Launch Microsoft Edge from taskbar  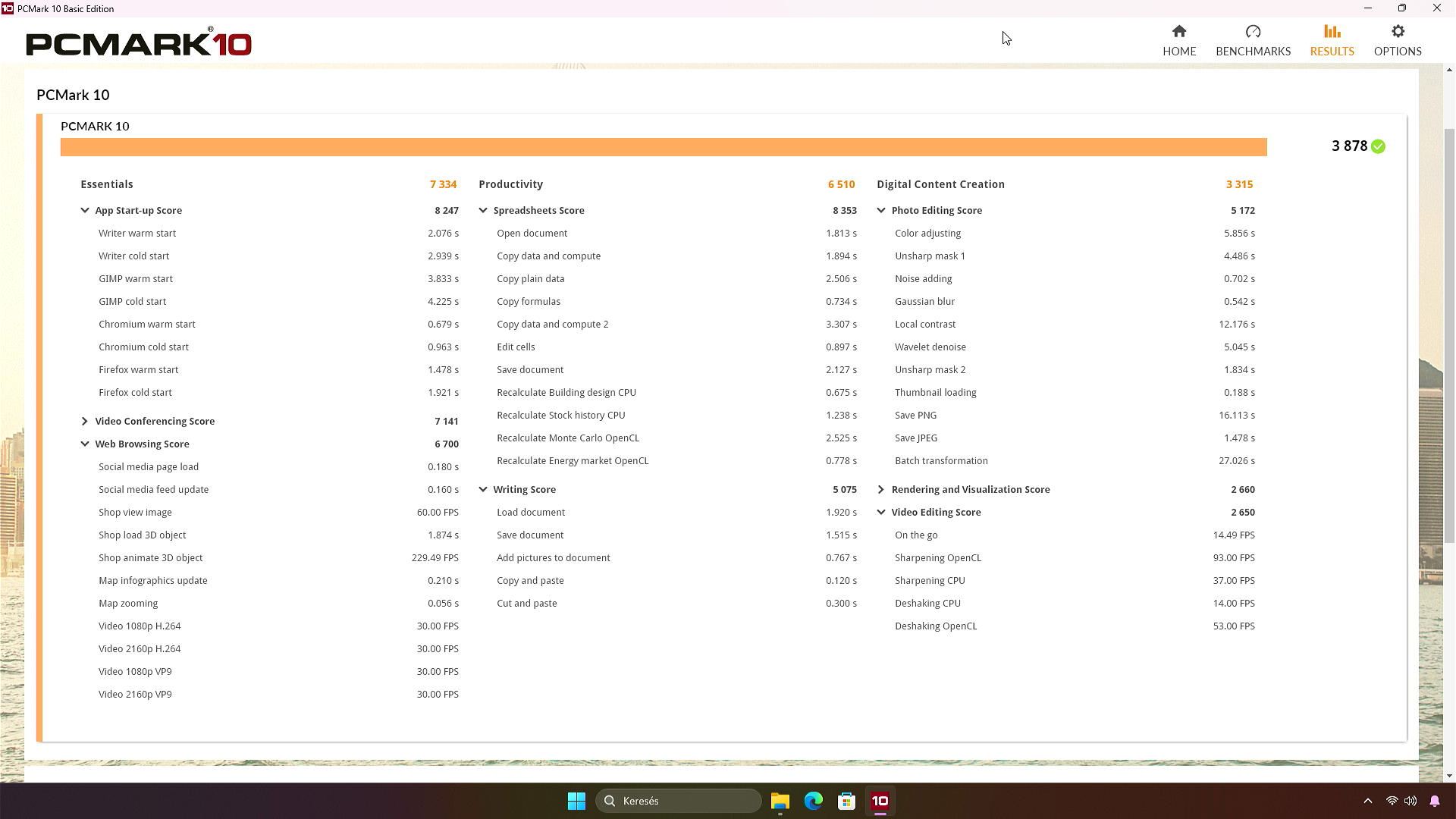(x=813, y=801)
